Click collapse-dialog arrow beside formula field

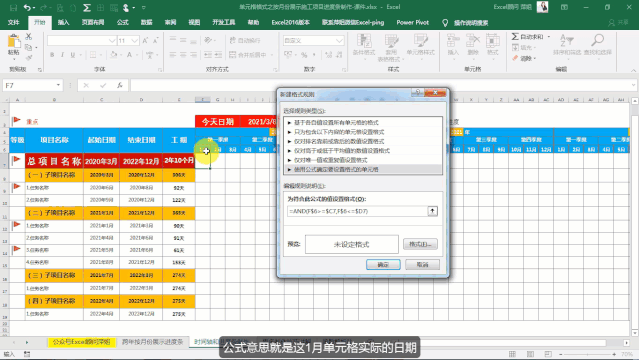[x=432, y=211]
